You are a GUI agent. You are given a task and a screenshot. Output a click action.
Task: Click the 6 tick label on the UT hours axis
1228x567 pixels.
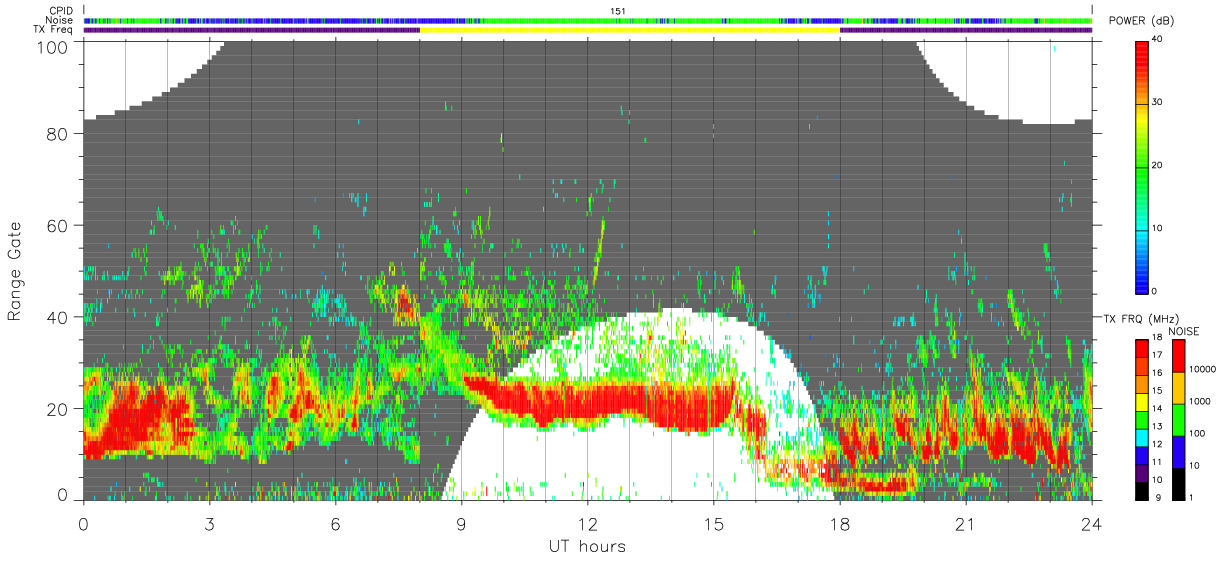pos(335,524)
